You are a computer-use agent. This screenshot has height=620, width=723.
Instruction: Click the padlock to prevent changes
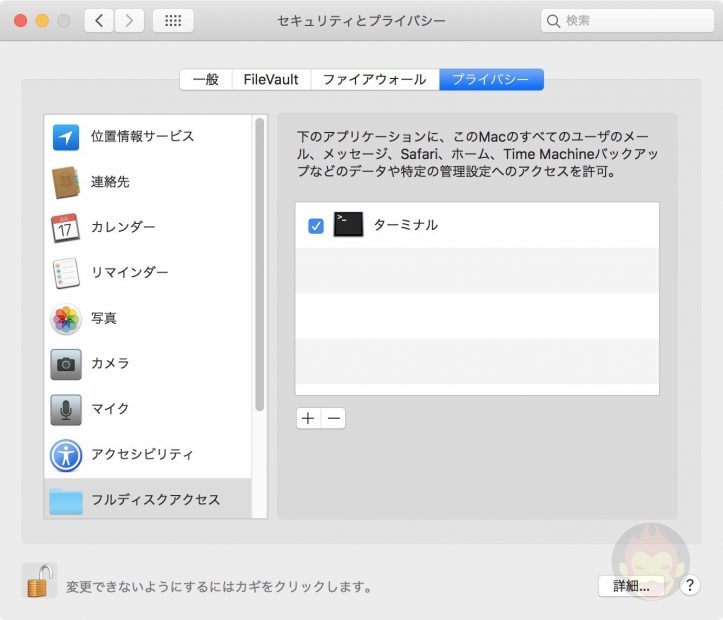click(x=38, y=581)
